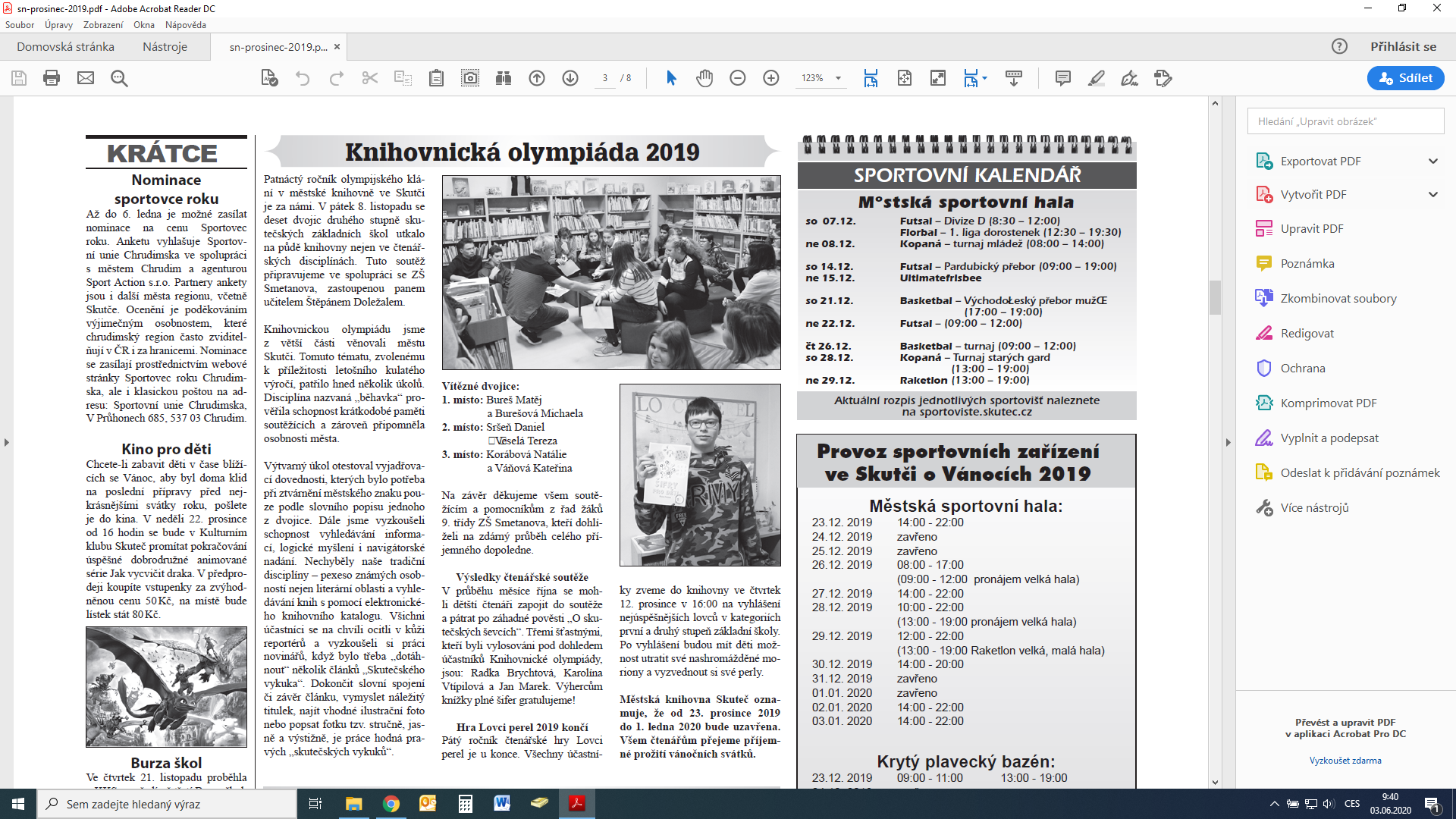Select the Highlight text pen icon
The image size is (1456, 819).
click(x=1097, y=78)
